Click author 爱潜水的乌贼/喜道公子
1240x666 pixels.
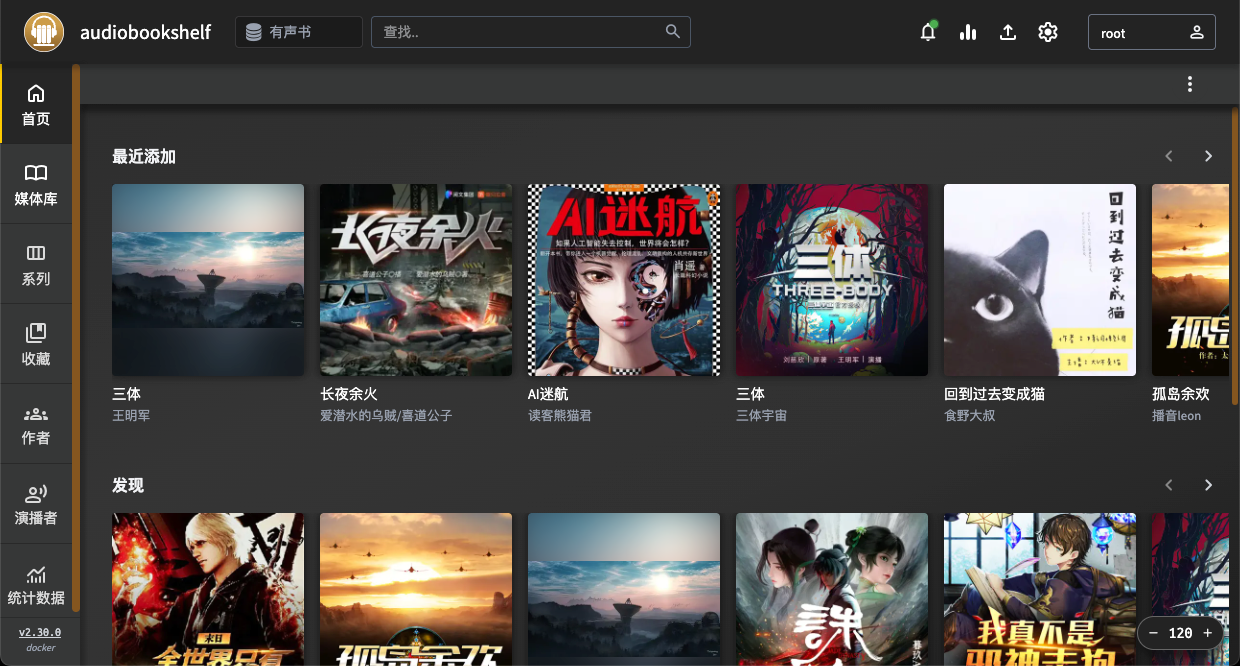pos(386,415)
